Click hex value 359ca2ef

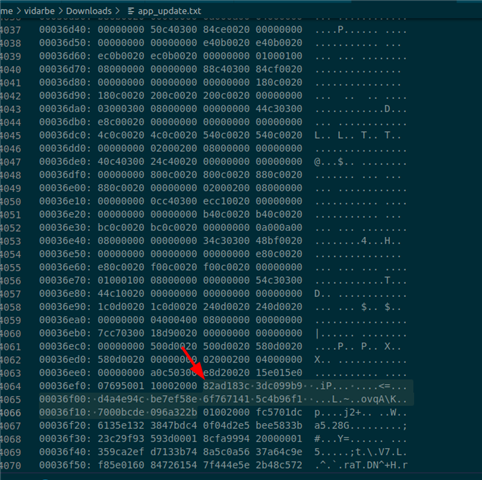121,452
